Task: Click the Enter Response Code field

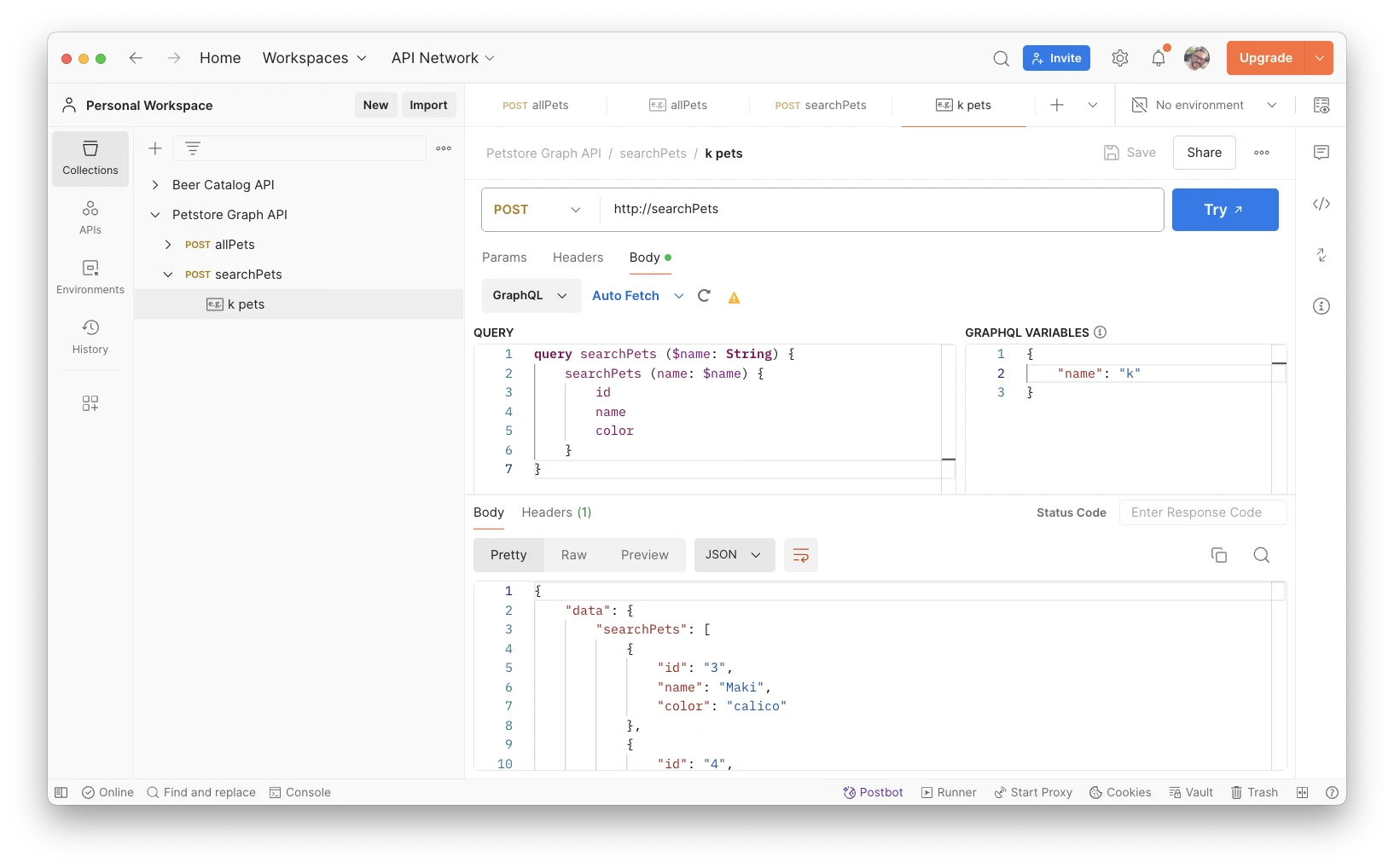Action: pos(1201,512)
